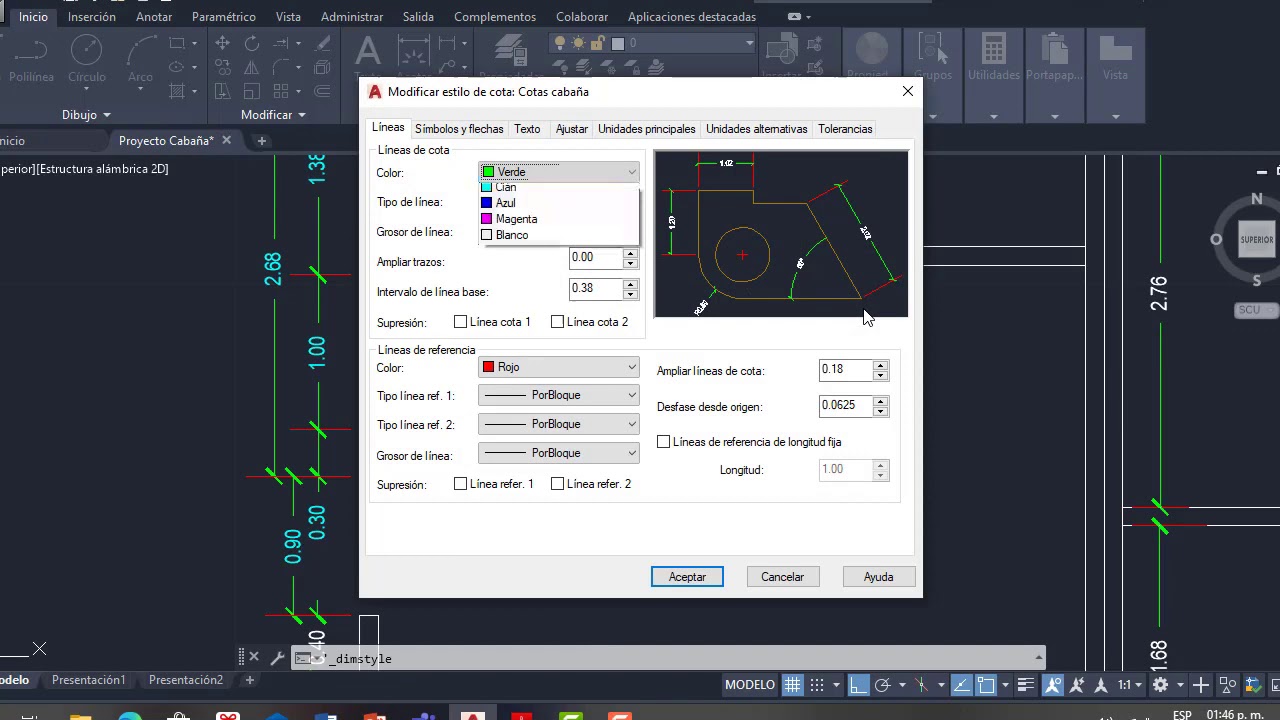Click the Aceptar button
1280x720 pixels.
[x=687, y=577]
